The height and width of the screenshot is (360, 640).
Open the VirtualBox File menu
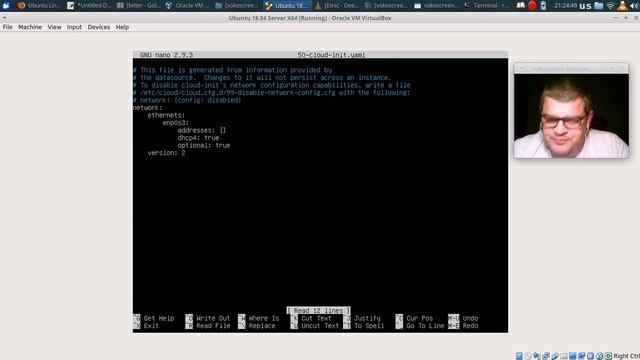(7, 27)
